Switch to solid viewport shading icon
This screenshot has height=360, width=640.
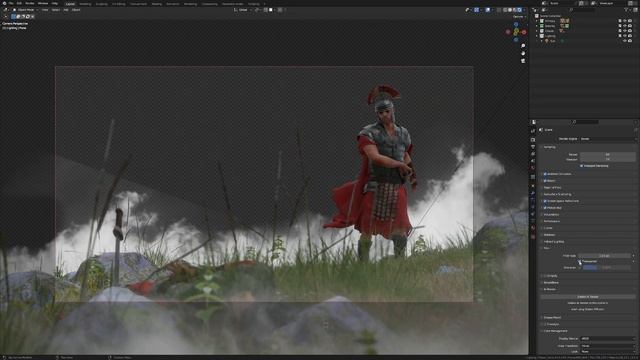pyautogui.click(x=510, y=10)
